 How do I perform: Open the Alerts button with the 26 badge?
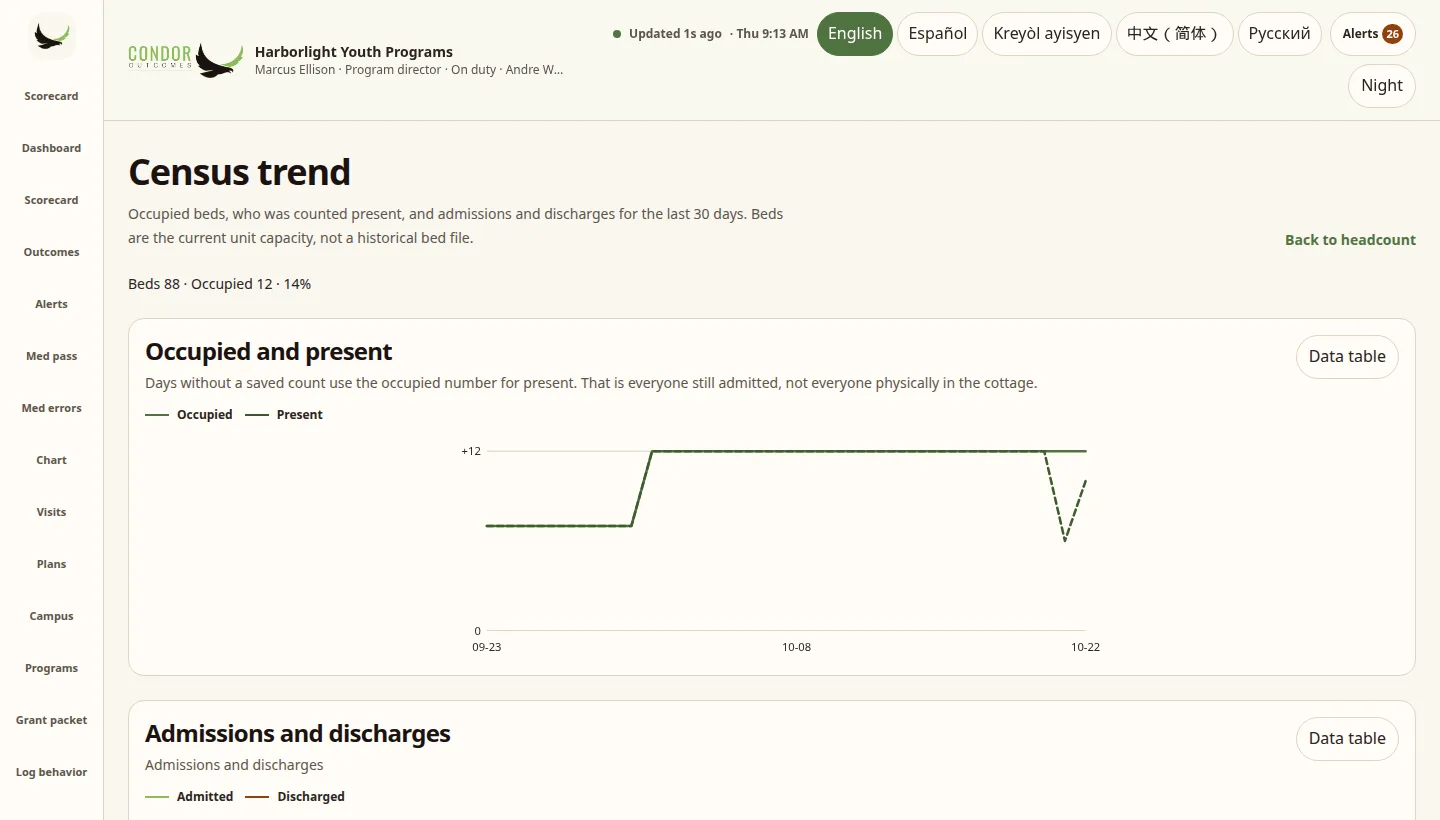point(1372,34)
